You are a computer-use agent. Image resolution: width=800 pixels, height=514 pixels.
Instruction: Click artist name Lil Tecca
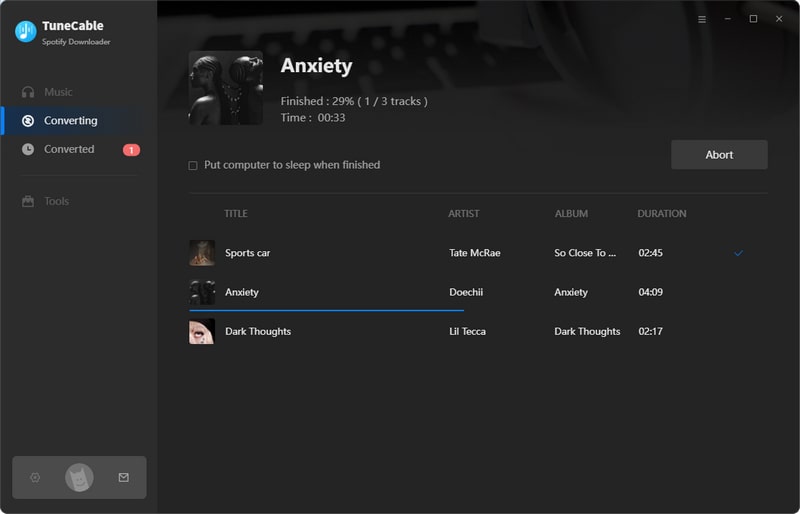467,331
